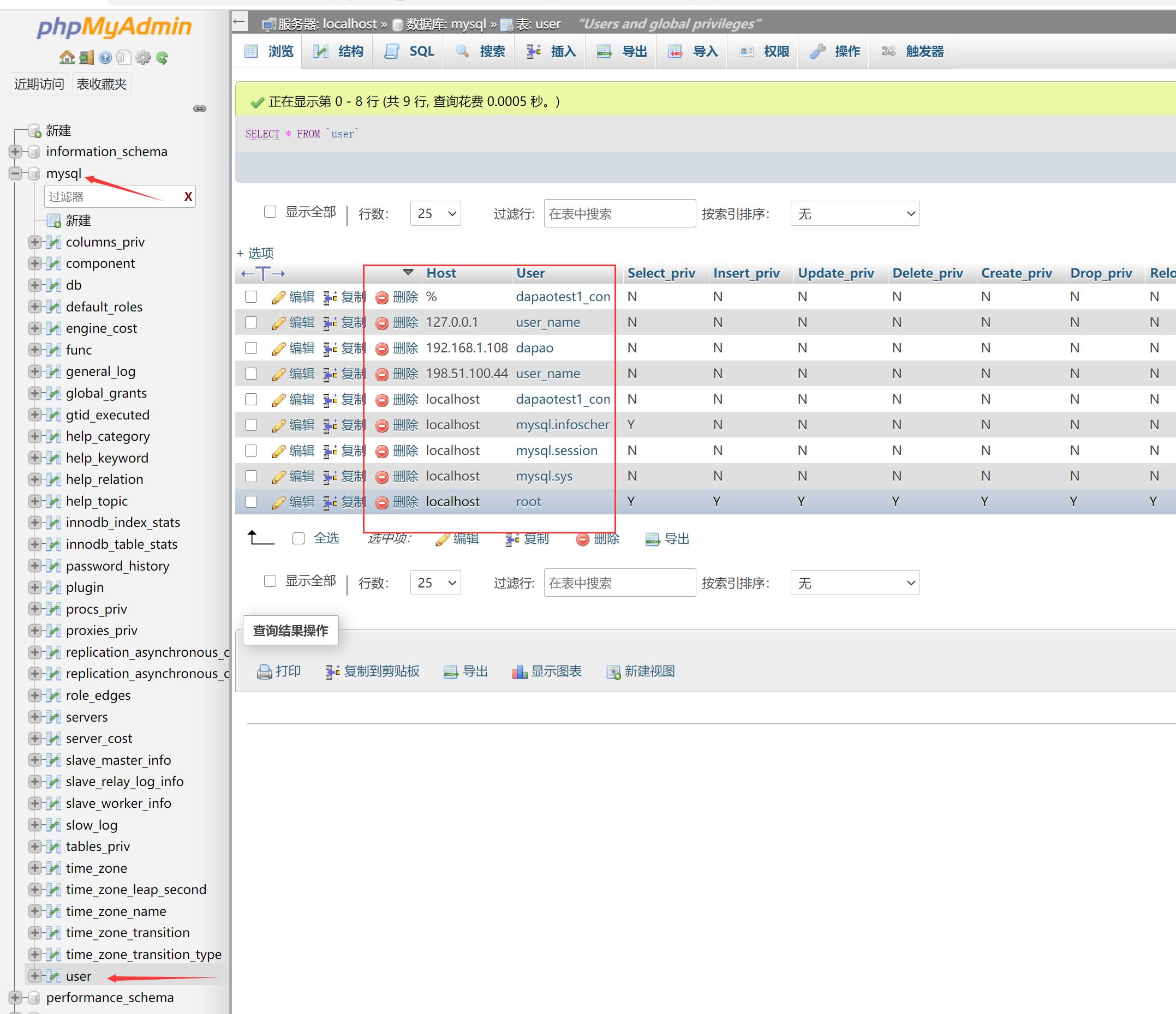This screenshot has width=1176, height=1014.
Task: Click the 近期访问 button
Action: pyautogui.click(x=39, y=85)
